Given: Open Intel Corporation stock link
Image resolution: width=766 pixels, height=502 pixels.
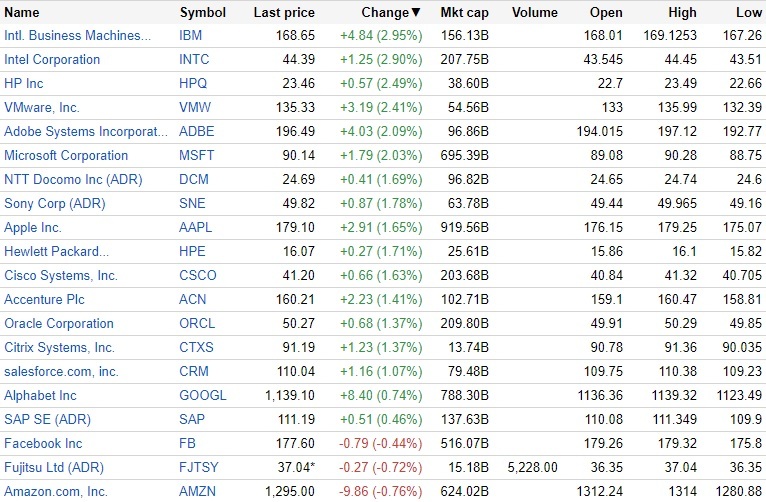Looking at the screenshot, I should coord(52,59).
